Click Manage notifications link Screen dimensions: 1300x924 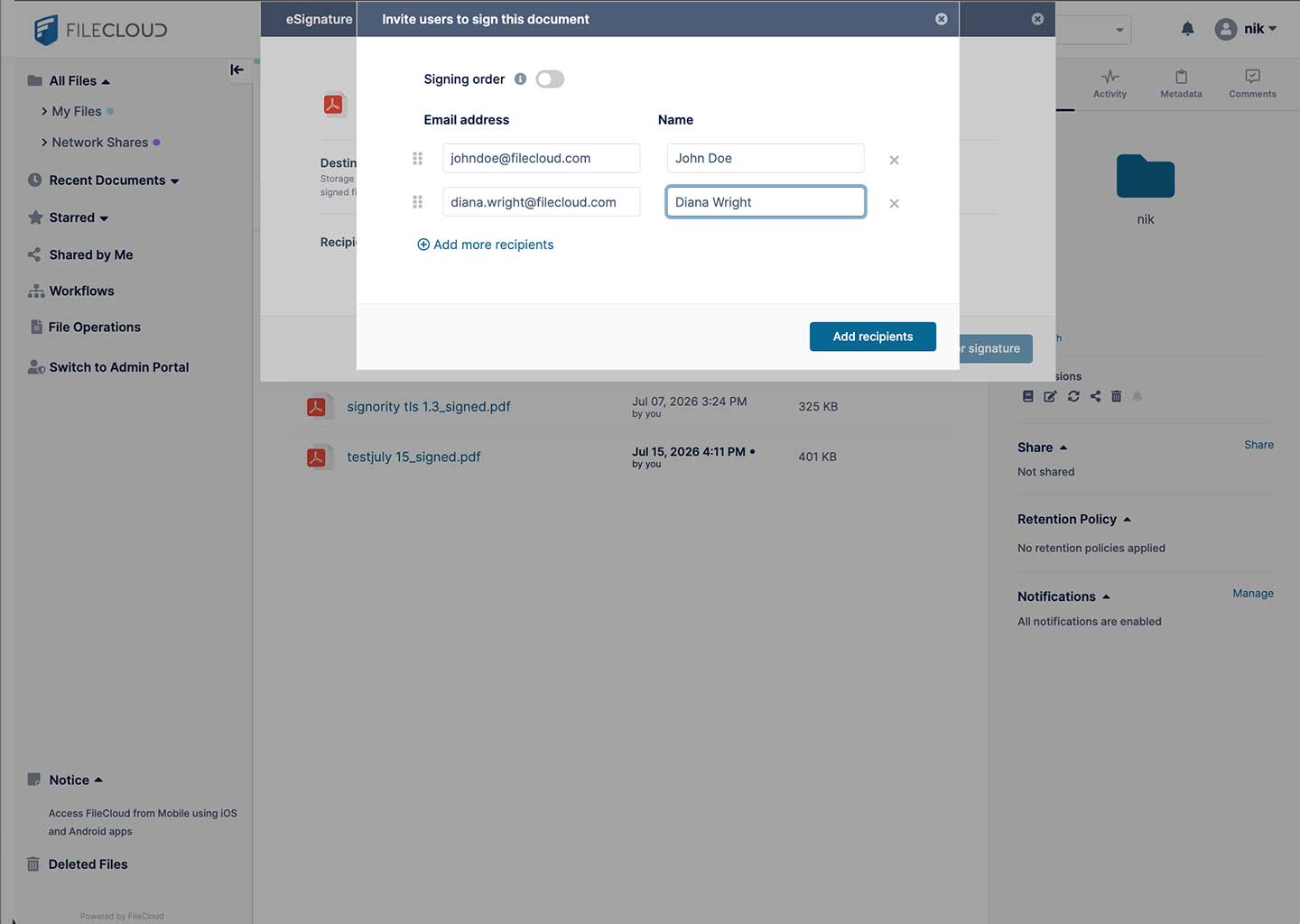point(1253,593)
